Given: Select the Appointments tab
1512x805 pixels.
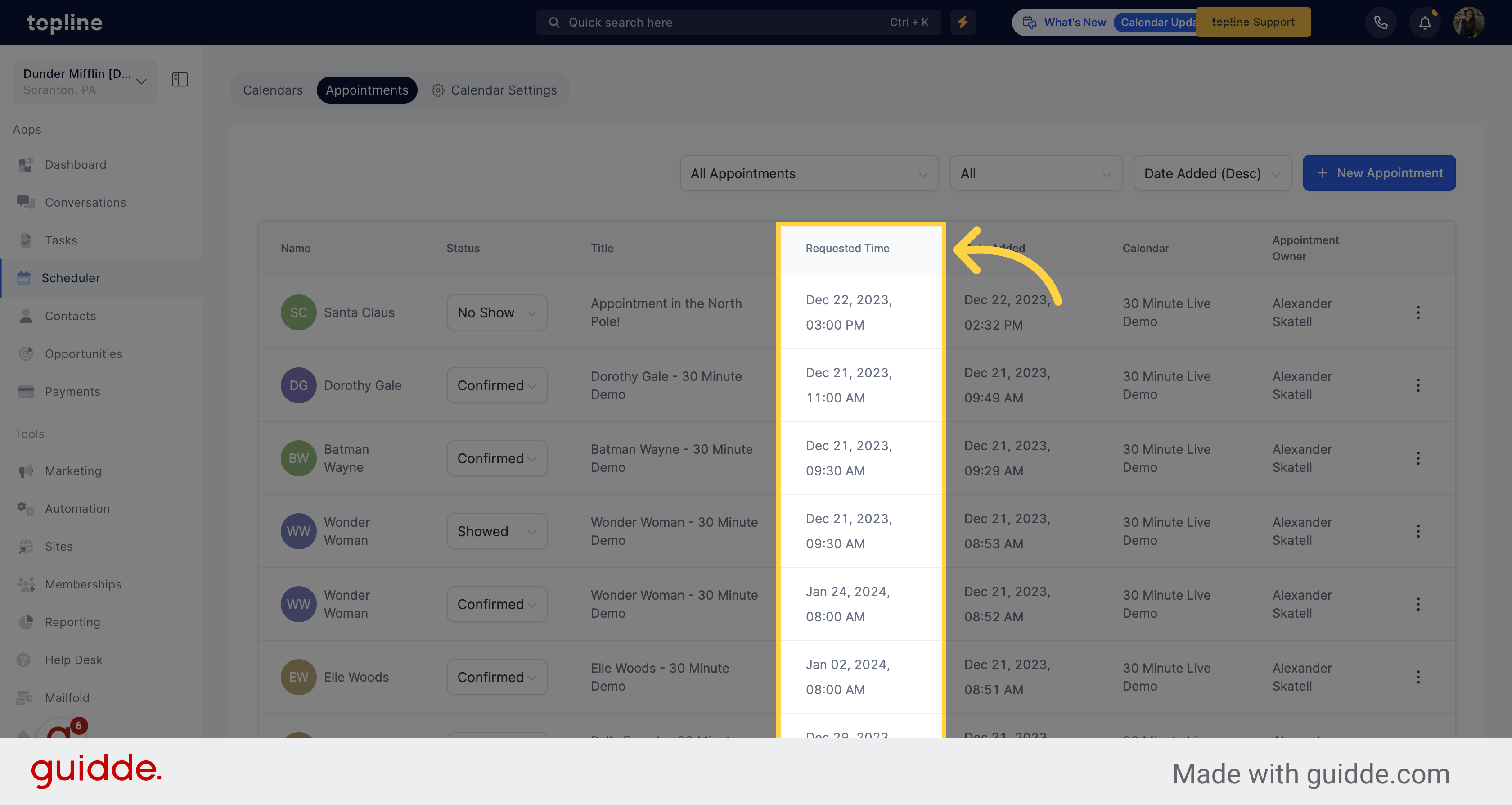Looking at the screenshot, I should click(367, 90).
